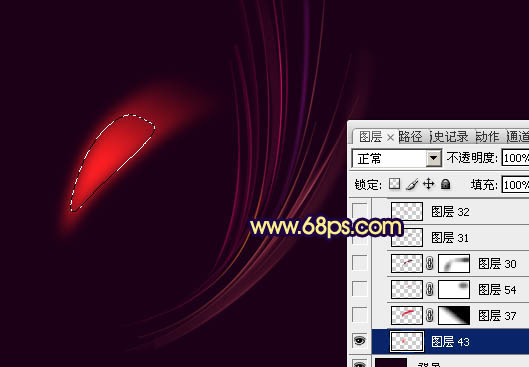Select layer mask of 图层 30

click(454, 263)
